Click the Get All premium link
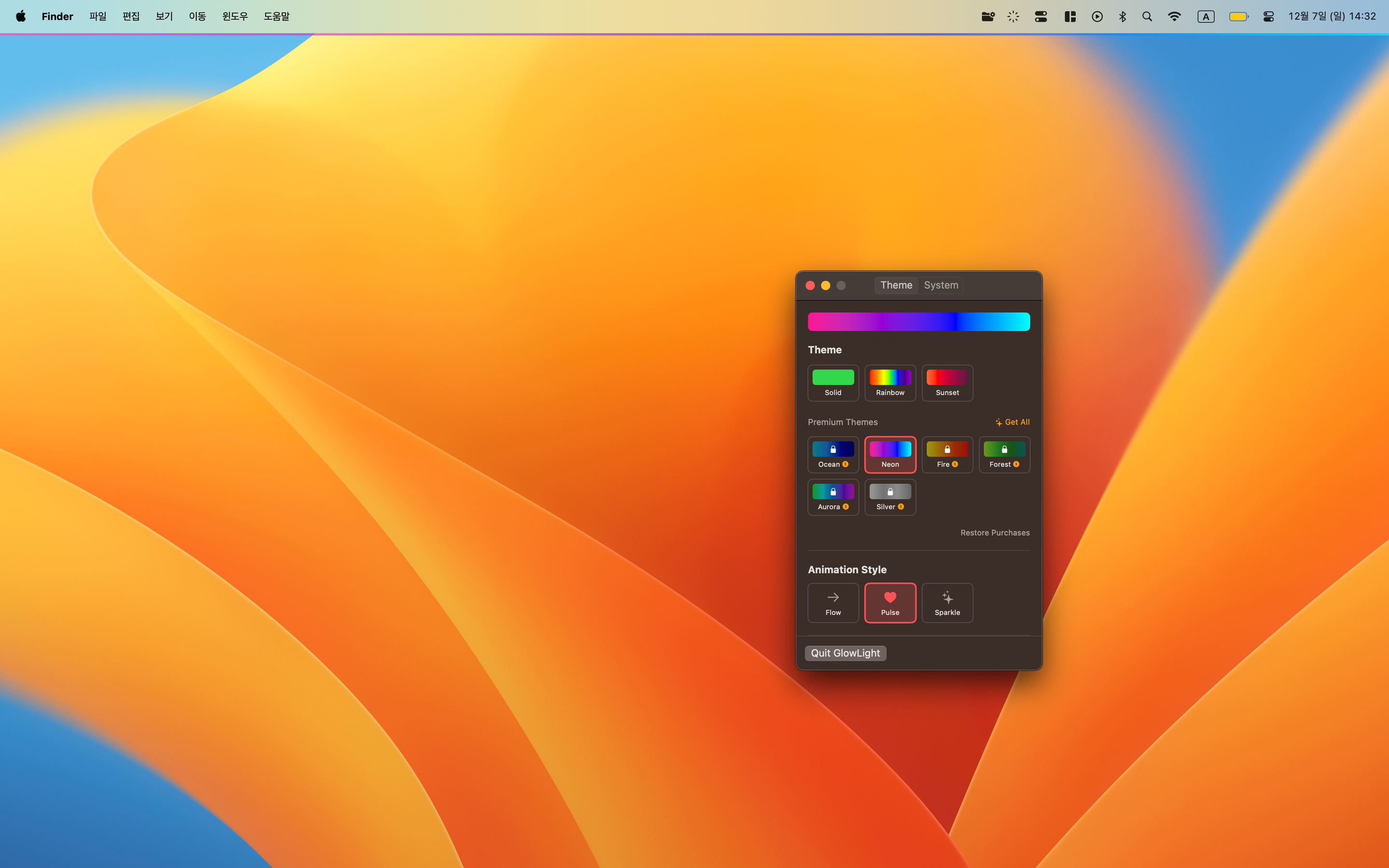 tap(1012, 422)
